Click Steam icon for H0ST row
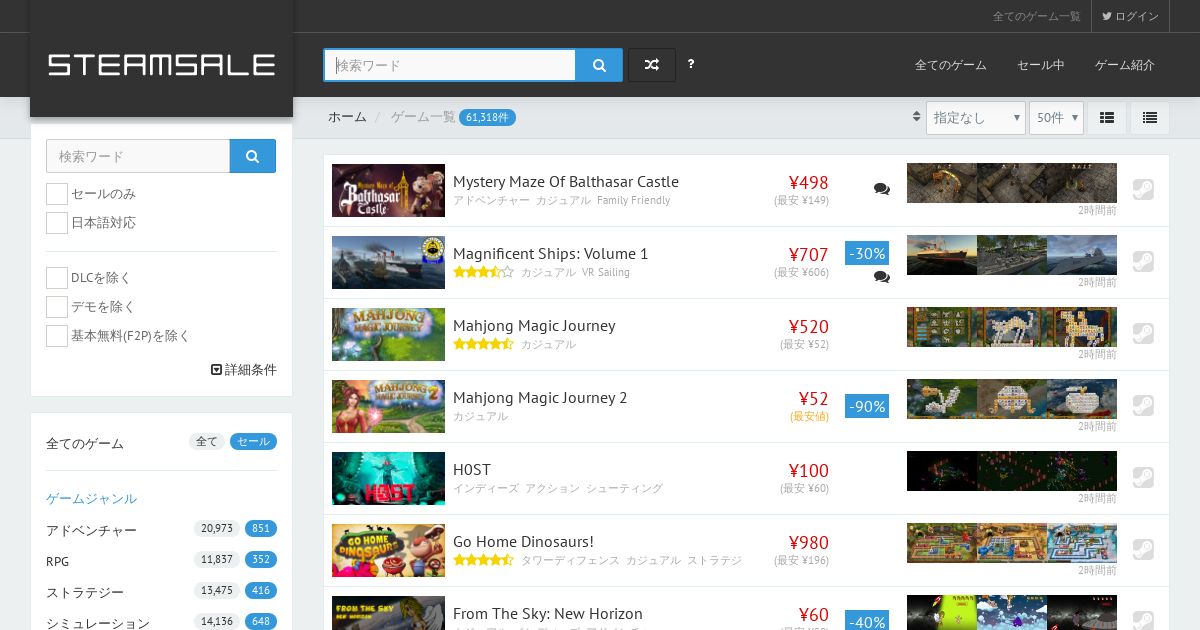Screen dimensions: 1200x630 point(1143,478)
